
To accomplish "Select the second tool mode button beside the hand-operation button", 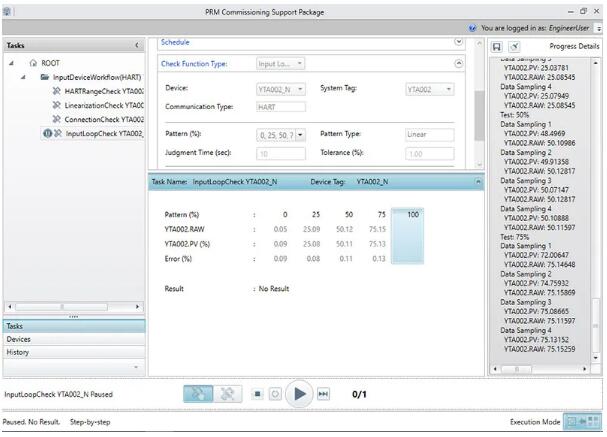I will 228,394.
